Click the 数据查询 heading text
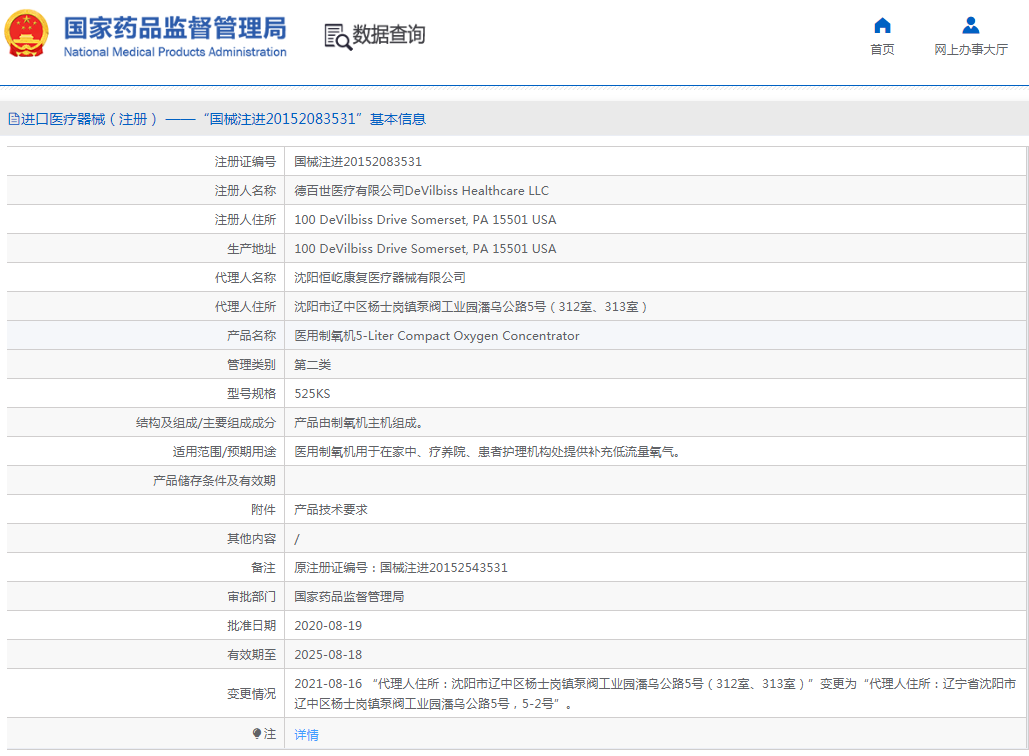 tap(389, 35)
